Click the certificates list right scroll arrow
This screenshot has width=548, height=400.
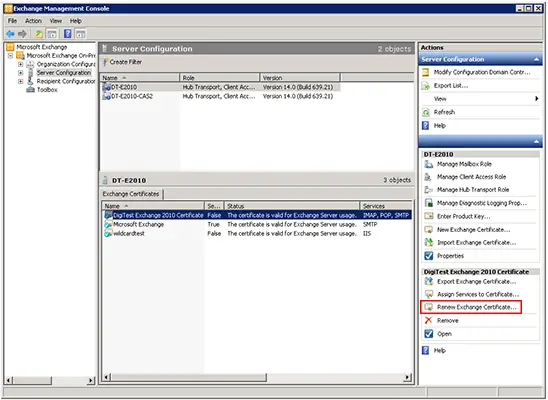[408, 378]
